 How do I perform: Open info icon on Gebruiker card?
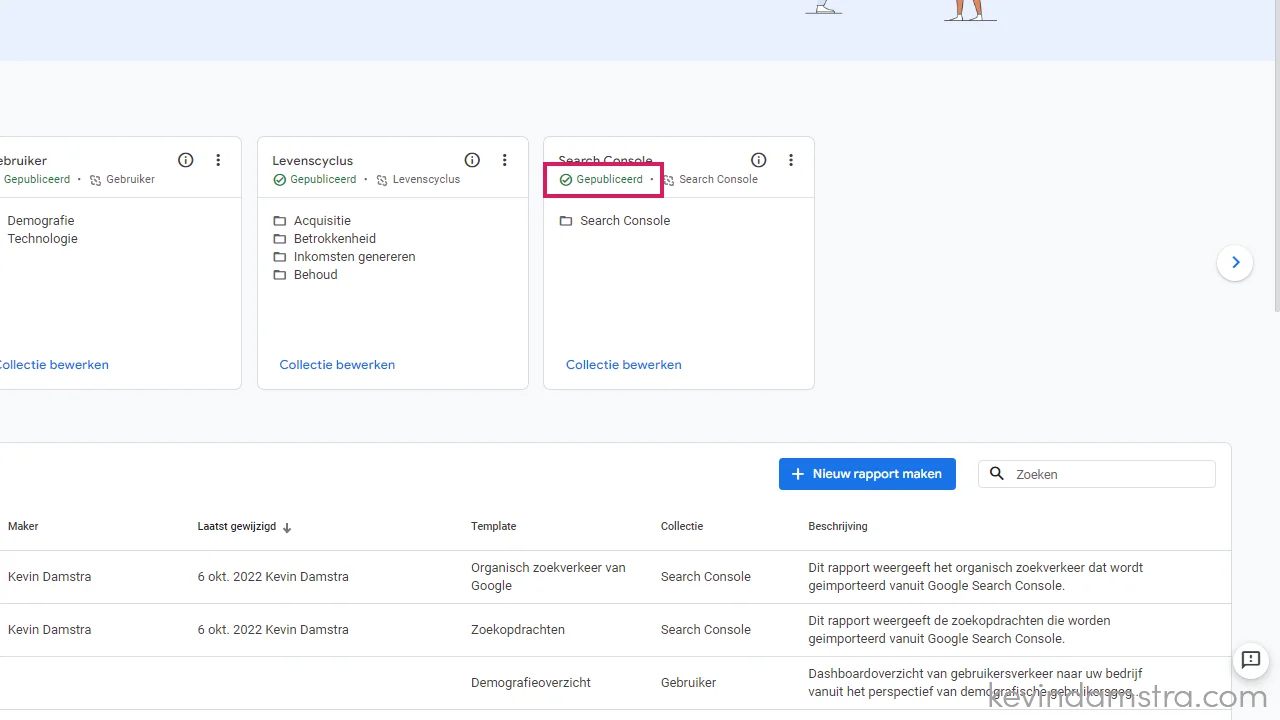[x=186, y=160]
